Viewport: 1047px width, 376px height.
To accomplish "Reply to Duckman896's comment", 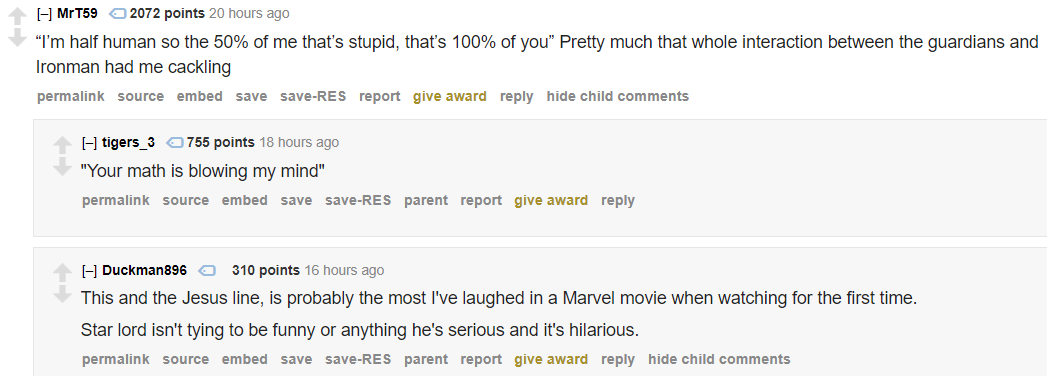I will [618, 359].
